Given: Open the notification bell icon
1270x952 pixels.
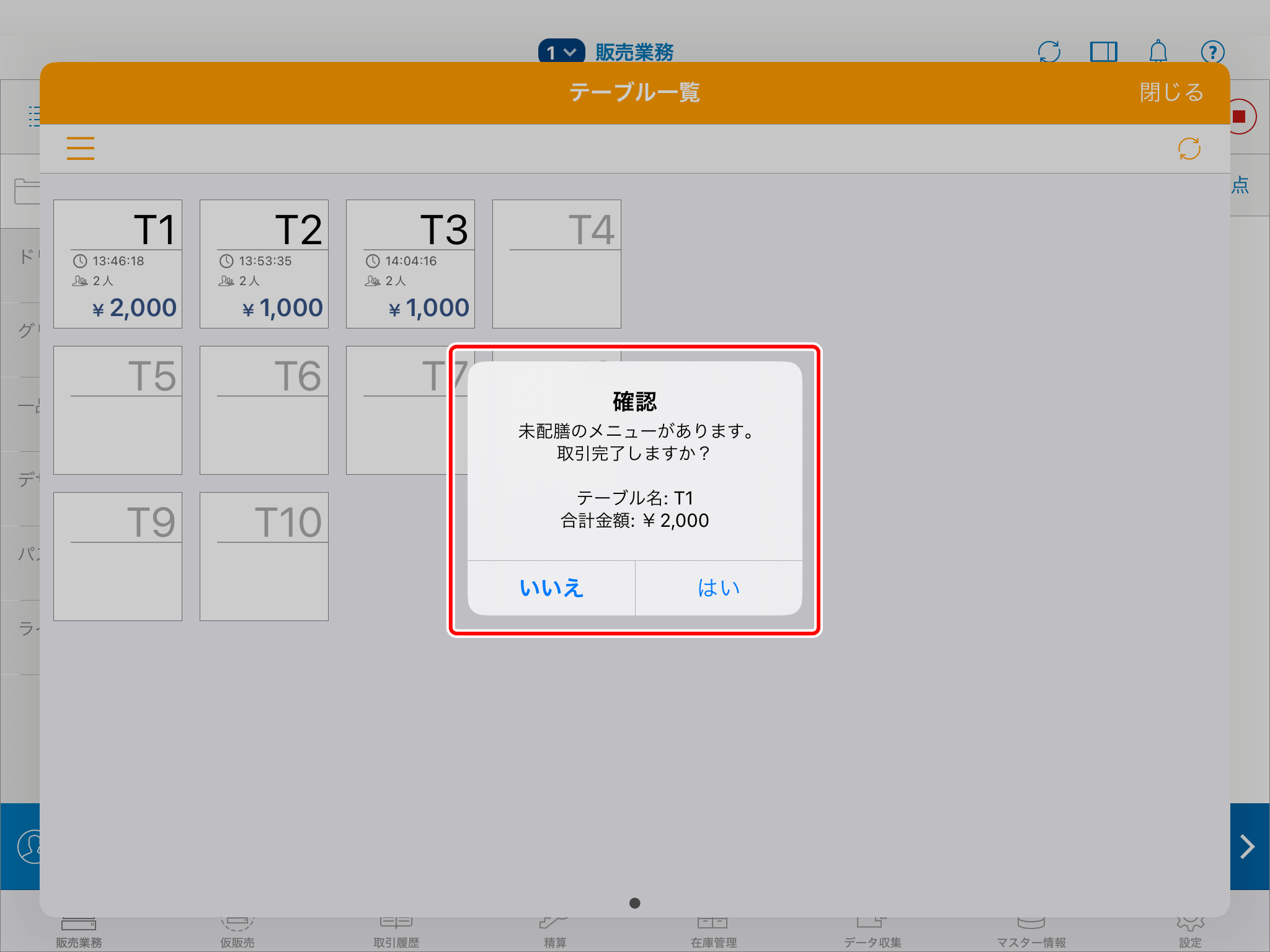Looking at the screenshot, I should (x=1158, y=51).
